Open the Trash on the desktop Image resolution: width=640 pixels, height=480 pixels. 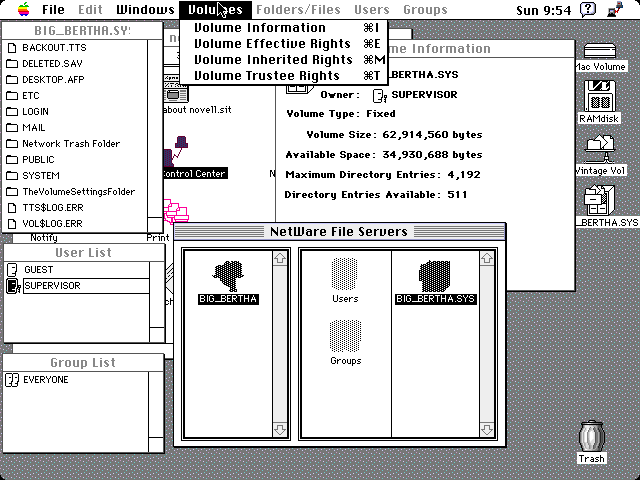click(x=591, y=438)
